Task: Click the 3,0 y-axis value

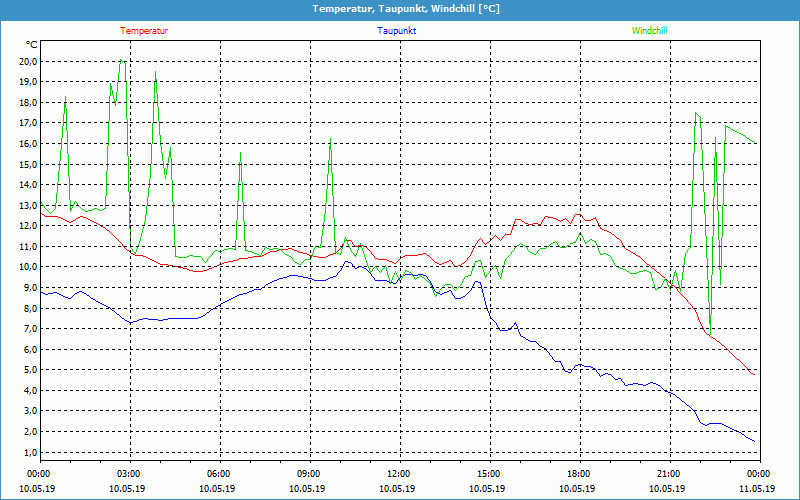Action: (31, 411)
